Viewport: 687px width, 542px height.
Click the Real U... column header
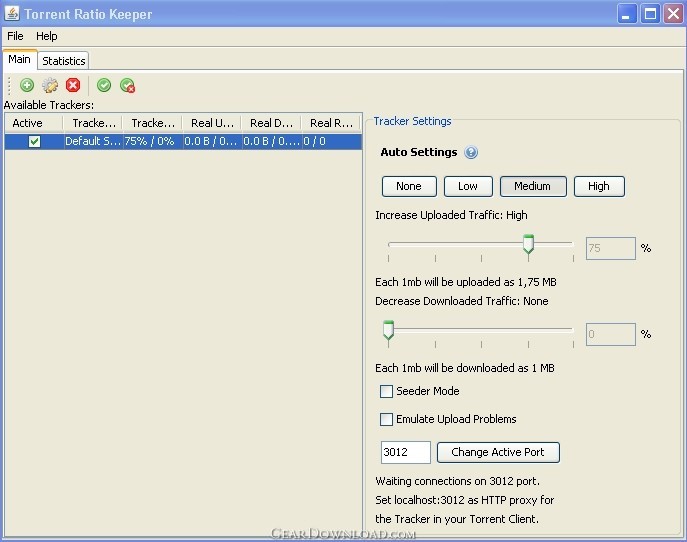click(x=212, y=123)
